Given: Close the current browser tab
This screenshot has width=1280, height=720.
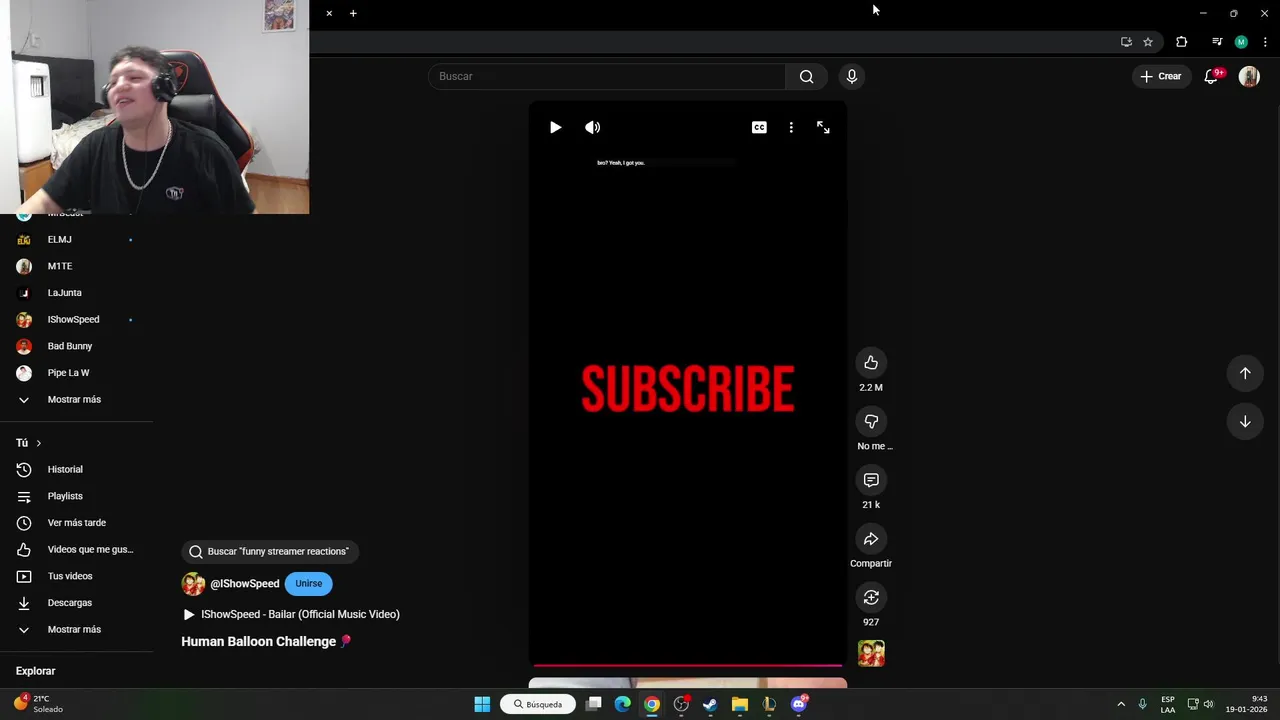Looking at the screenshot, I should (329, 13).
